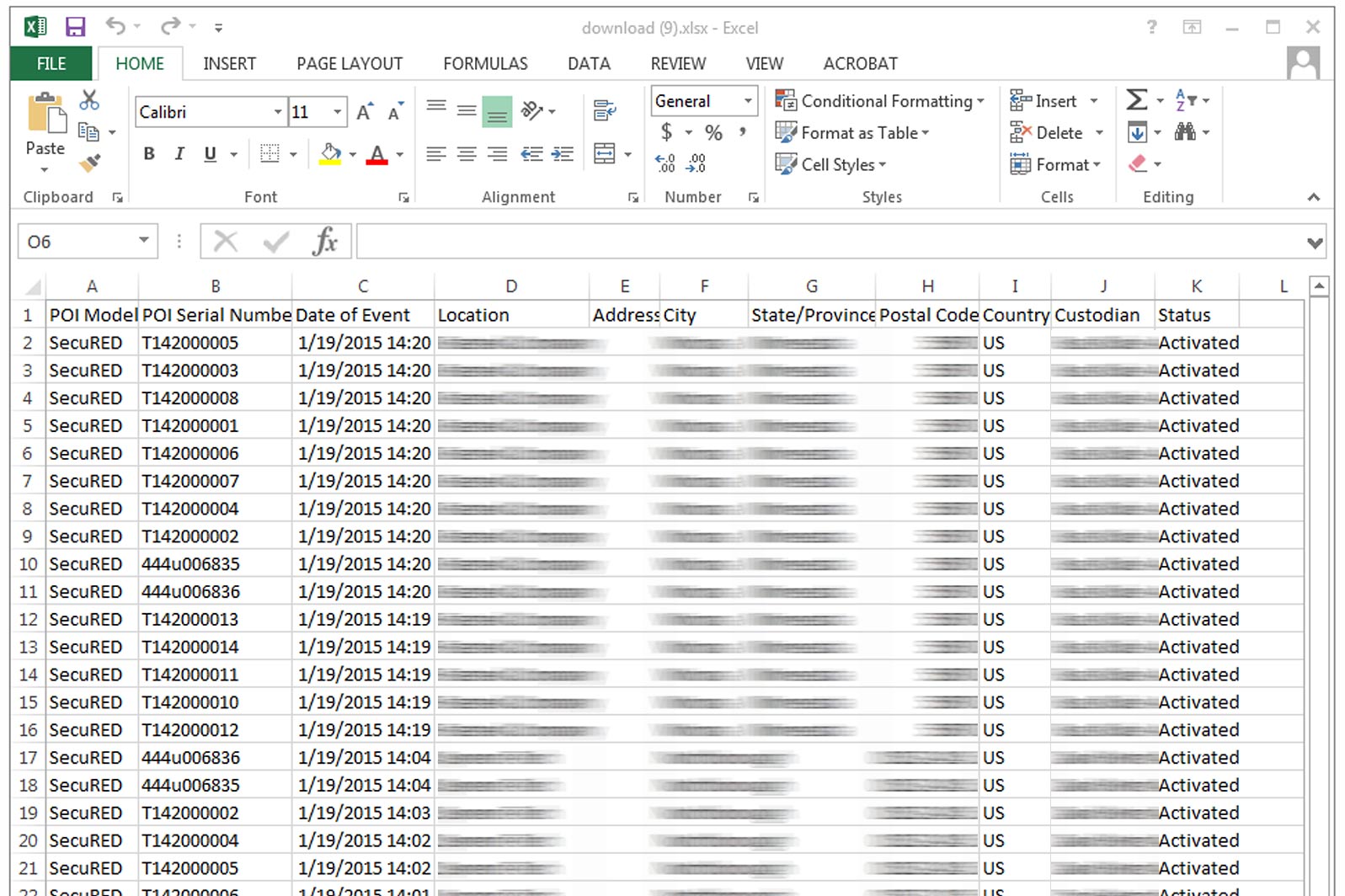Viewport: 1345px width, 896px height.
Task: Open Cell Styles gallery
Action: click(830, 164)
